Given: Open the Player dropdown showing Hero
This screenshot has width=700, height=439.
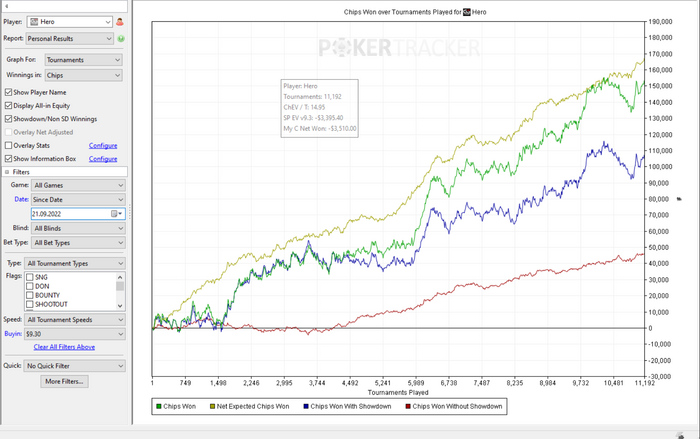Looking at the screenshot, I should click(70, 22).
